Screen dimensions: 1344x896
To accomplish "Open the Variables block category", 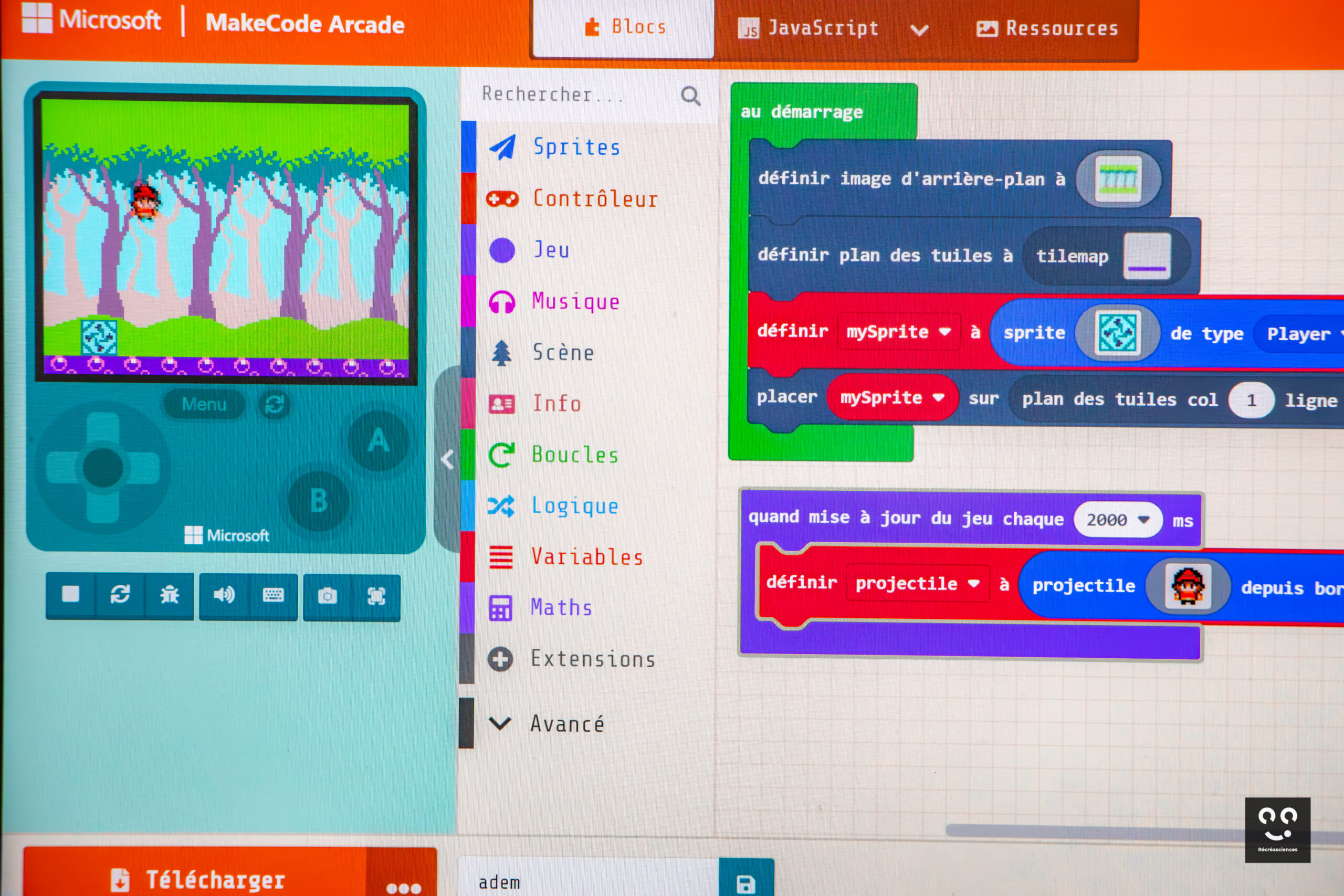I will tap(589, 556).
